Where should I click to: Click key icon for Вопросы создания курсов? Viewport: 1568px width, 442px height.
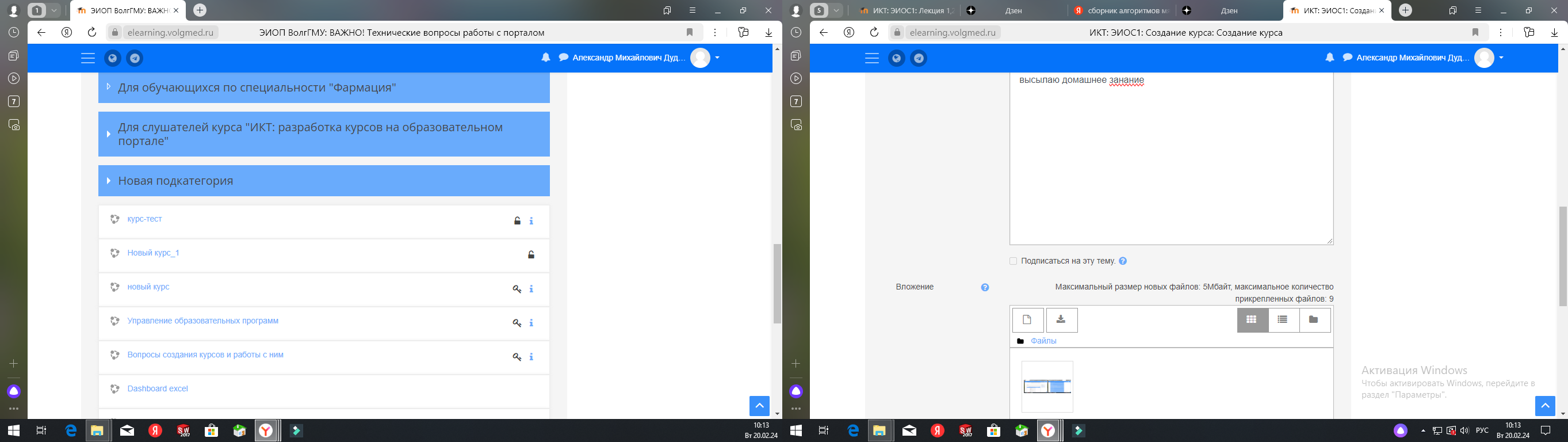tap(517, 357)
